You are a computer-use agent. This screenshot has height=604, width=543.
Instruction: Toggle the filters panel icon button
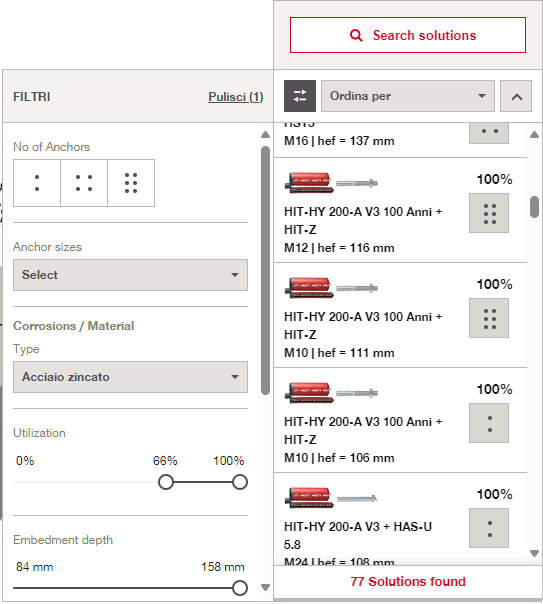(x=300, y=96)
